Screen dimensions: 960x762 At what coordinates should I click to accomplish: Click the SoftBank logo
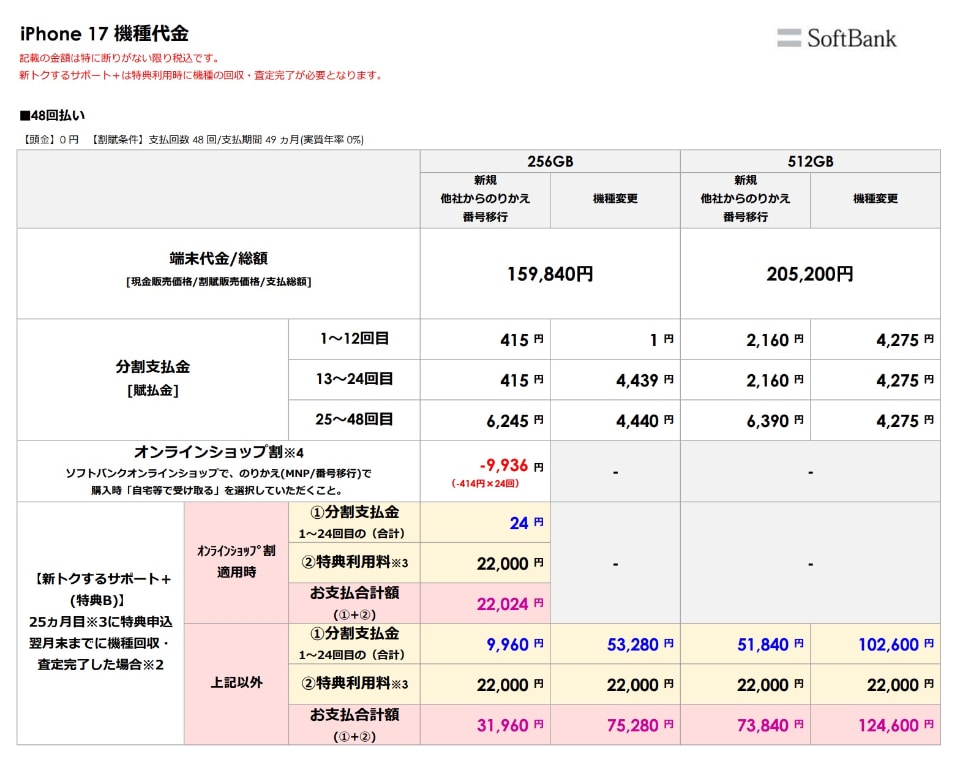[x=836, y=38]
